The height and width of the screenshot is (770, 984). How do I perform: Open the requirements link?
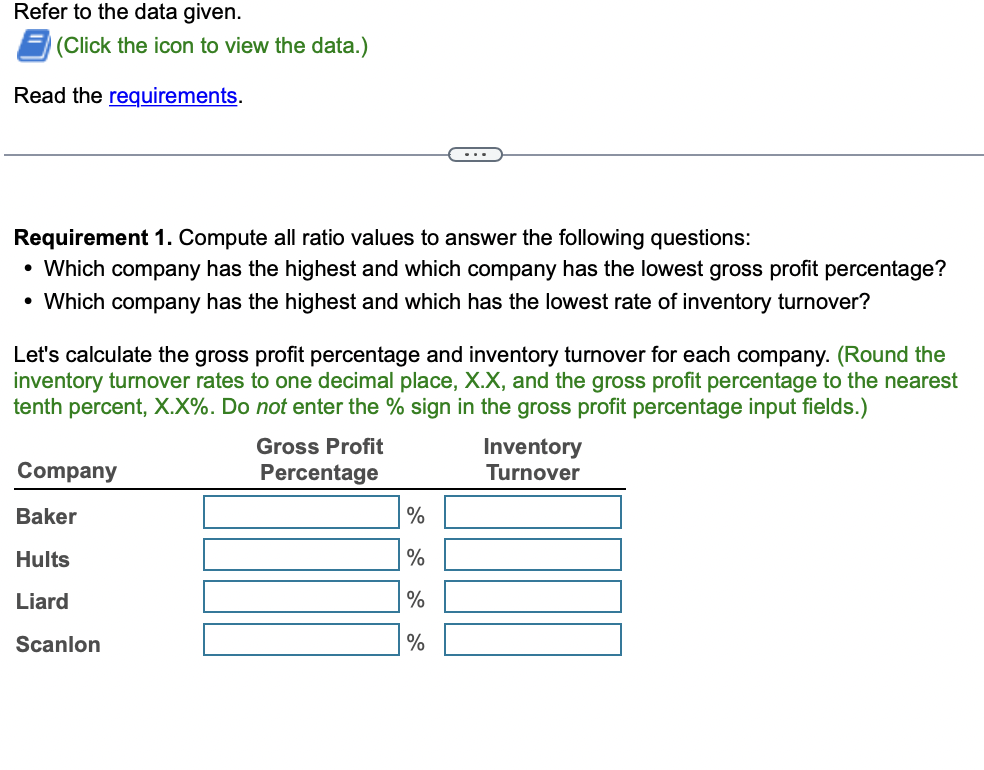[172, 95]
